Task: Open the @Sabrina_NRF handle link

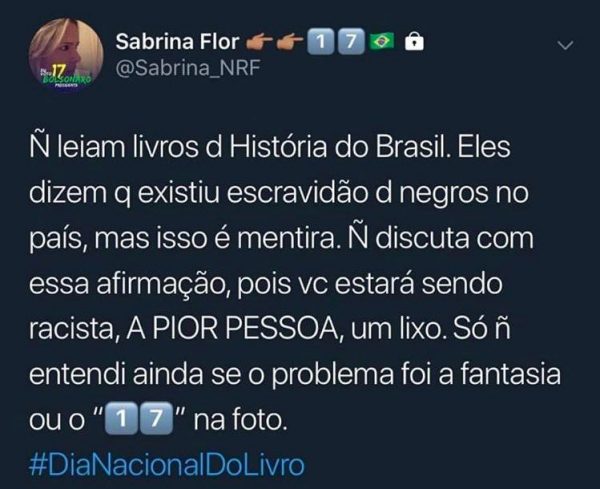Action: (x=188, y=68)
